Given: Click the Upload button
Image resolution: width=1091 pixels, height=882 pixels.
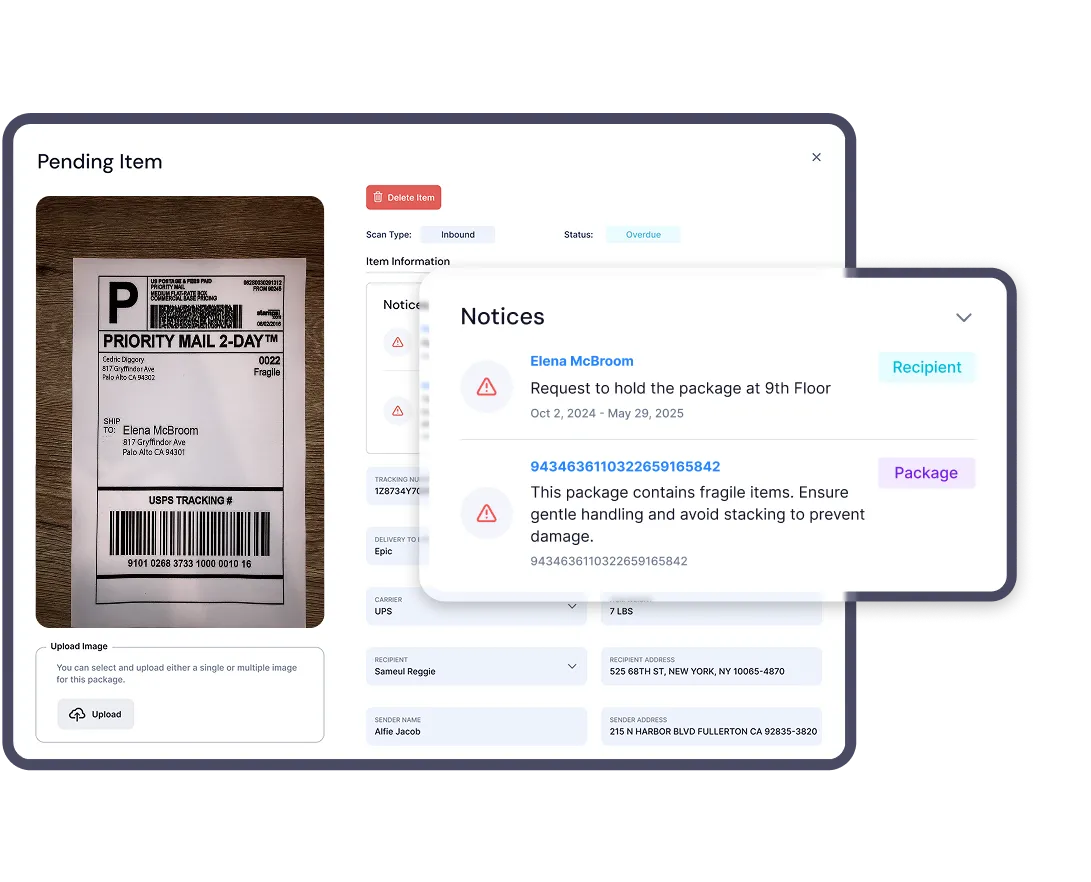Looking at the screenshot, I should [95, 714].
